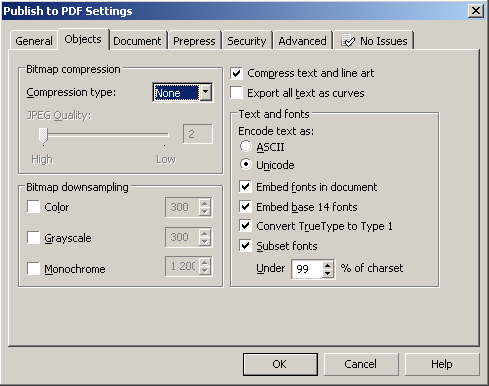Screen dimensions: 489x386
Task: Enable Export all text as curves
Action: pos(236,93)
